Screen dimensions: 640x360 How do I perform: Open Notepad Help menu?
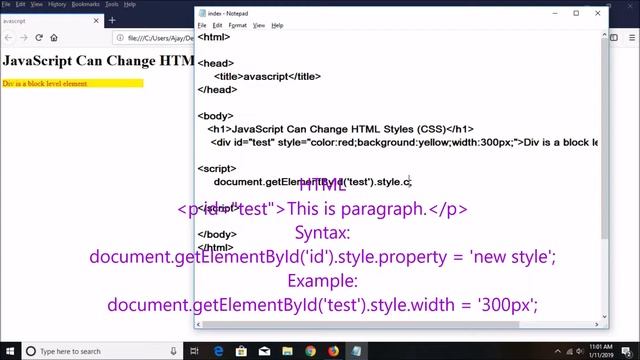pyautogui.click(x=277, y=25)
